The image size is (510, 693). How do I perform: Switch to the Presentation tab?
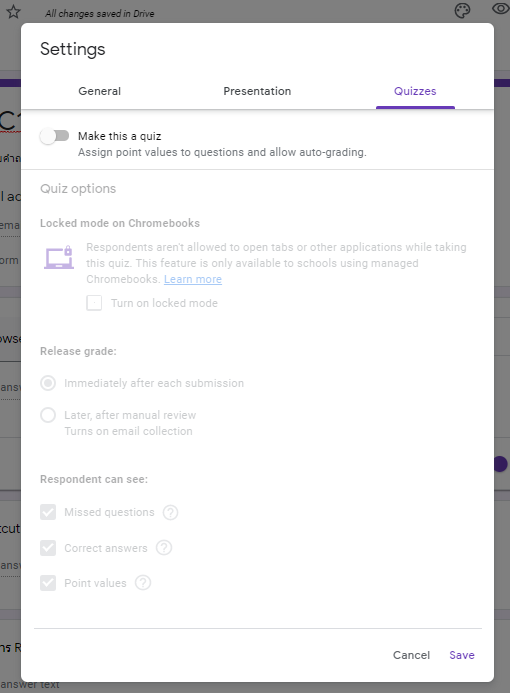(x=257, y=91)
